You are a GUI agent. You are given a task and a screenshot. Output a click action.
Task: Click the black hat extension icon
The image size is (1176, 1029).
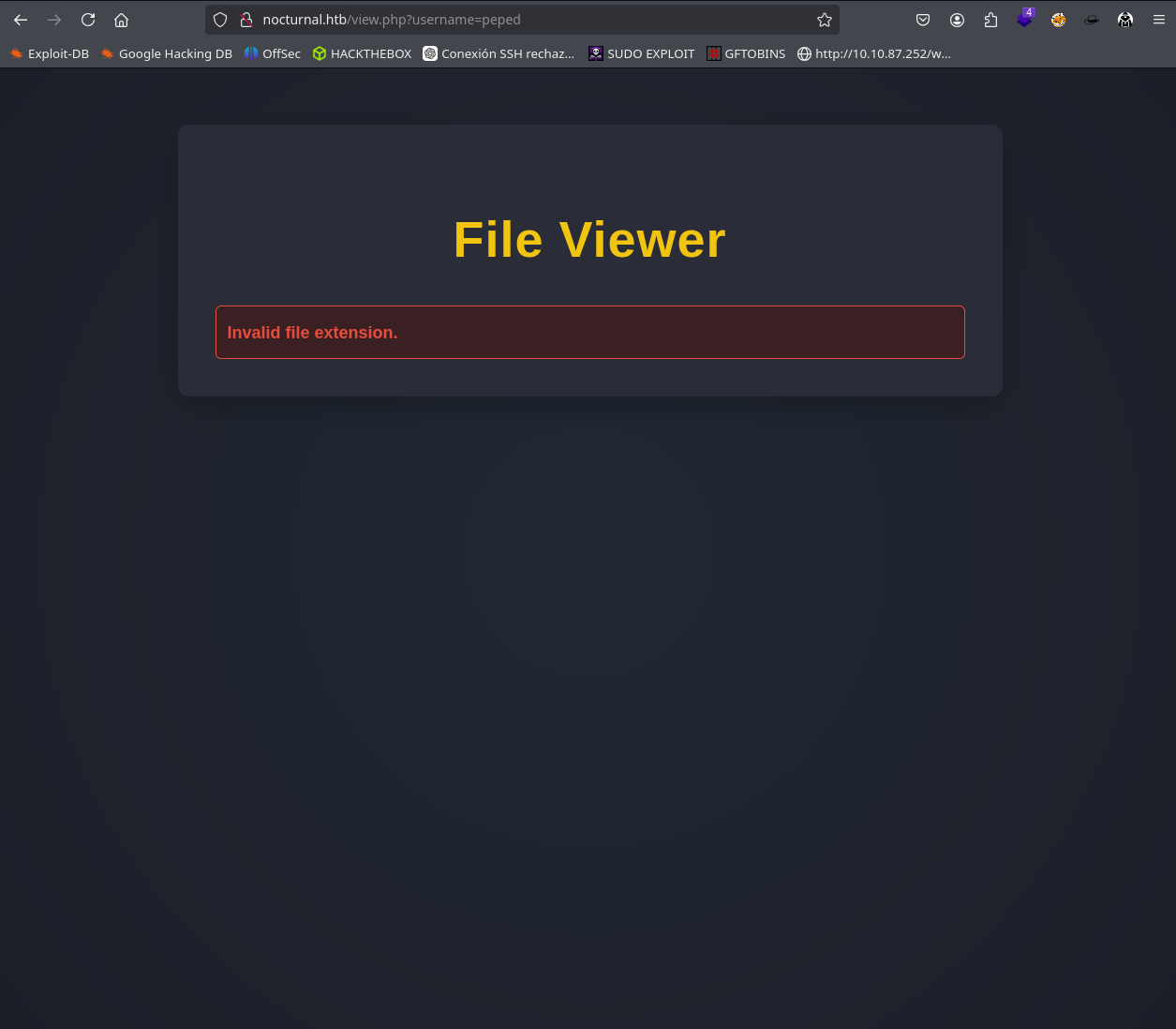1092,20
